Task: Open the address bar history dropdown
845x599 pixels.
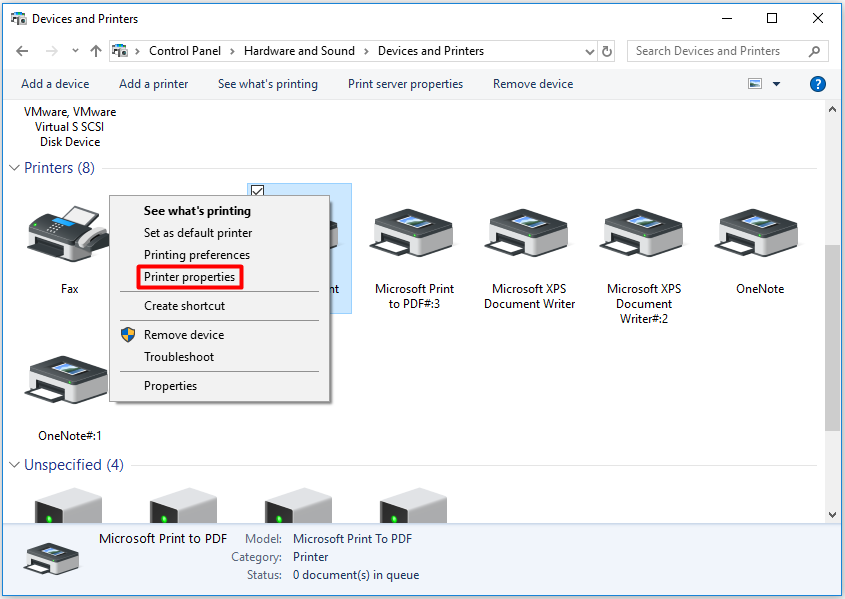Action: click(x=590, y=52)
